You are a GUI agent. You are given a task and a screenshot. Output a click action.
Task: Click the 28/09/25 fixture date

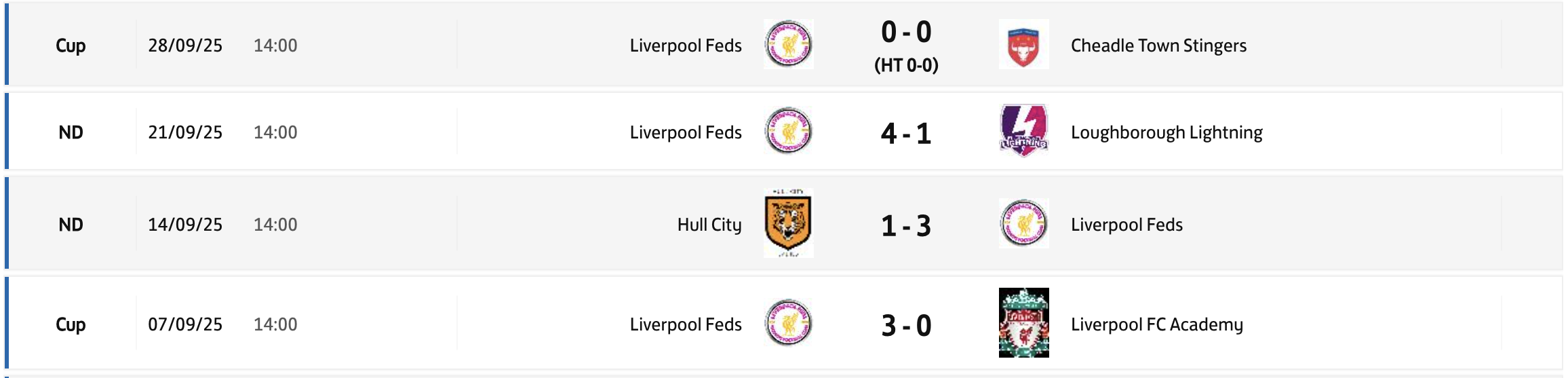[185, 45]
